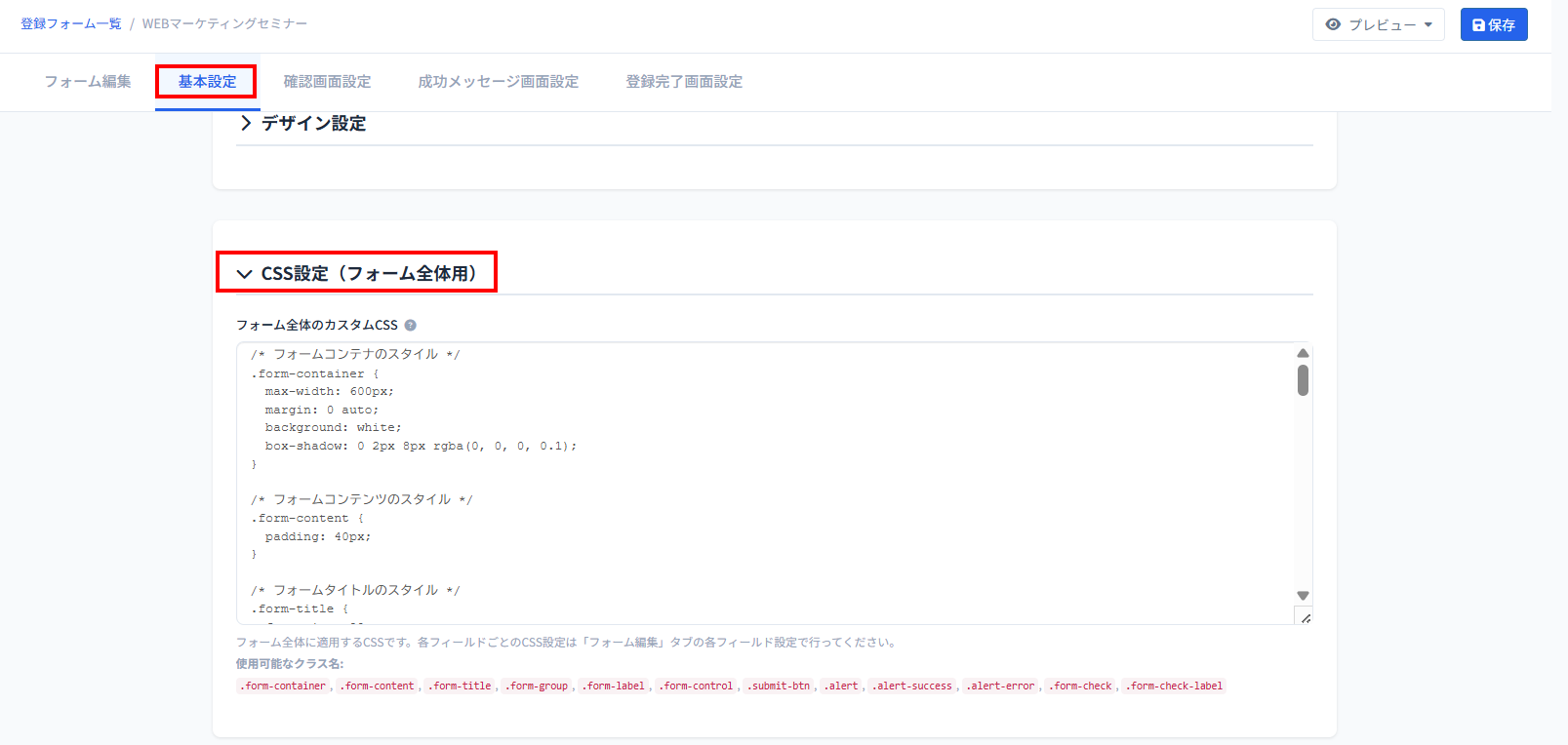The width and height of the screenshot is (1568, 745).
Task: Collapse the CSS設定(フォーム全体用) section
Action: [357, 274]
